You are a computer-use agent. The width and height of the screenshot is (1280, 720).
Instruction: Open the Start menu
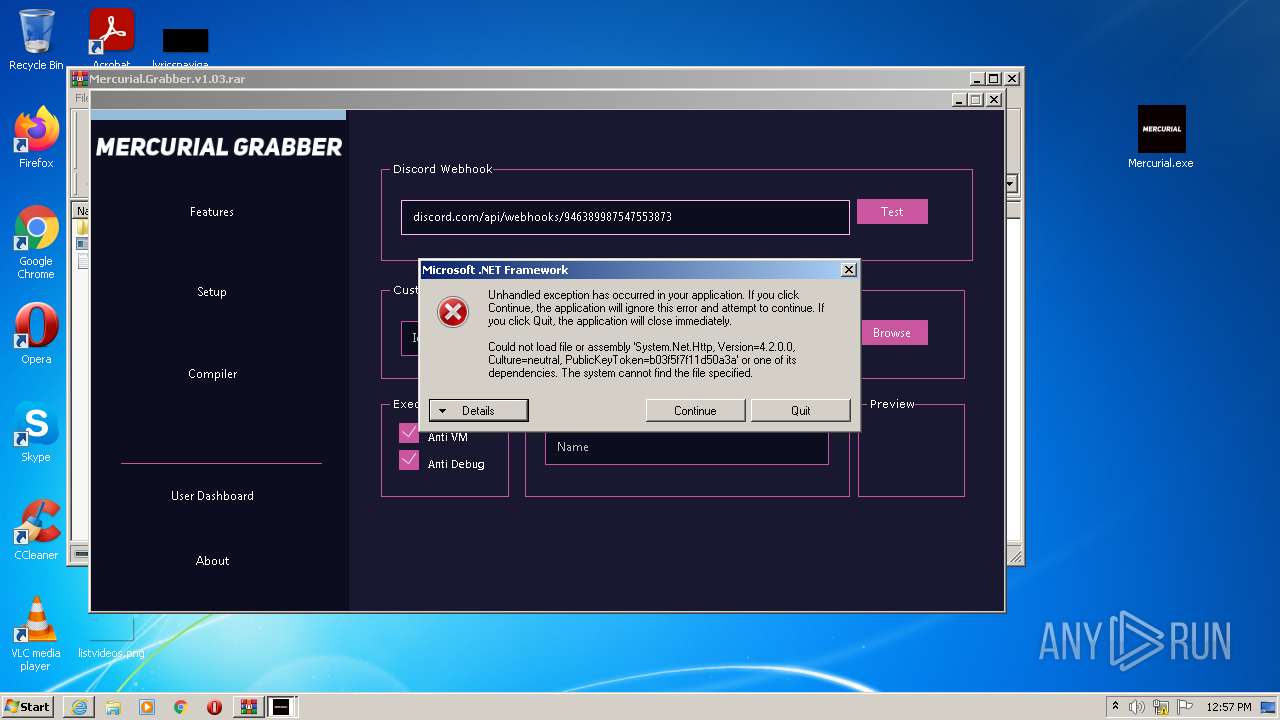(x=28, y=707)
